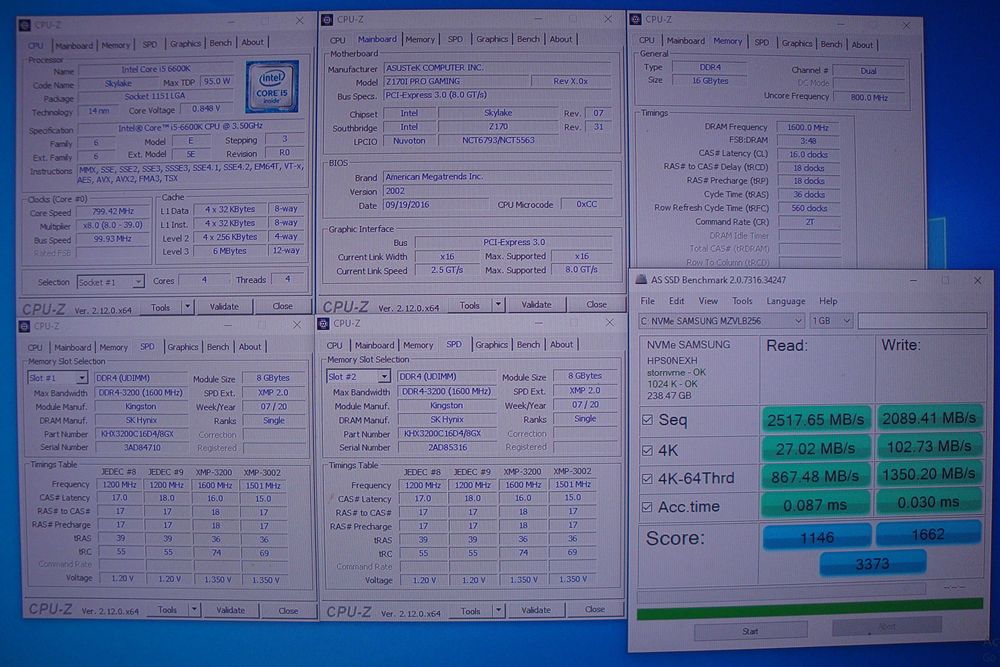This screenshot has width=1000, height=667.
Task: Click the write score 1662
Action: pos(928,534)
